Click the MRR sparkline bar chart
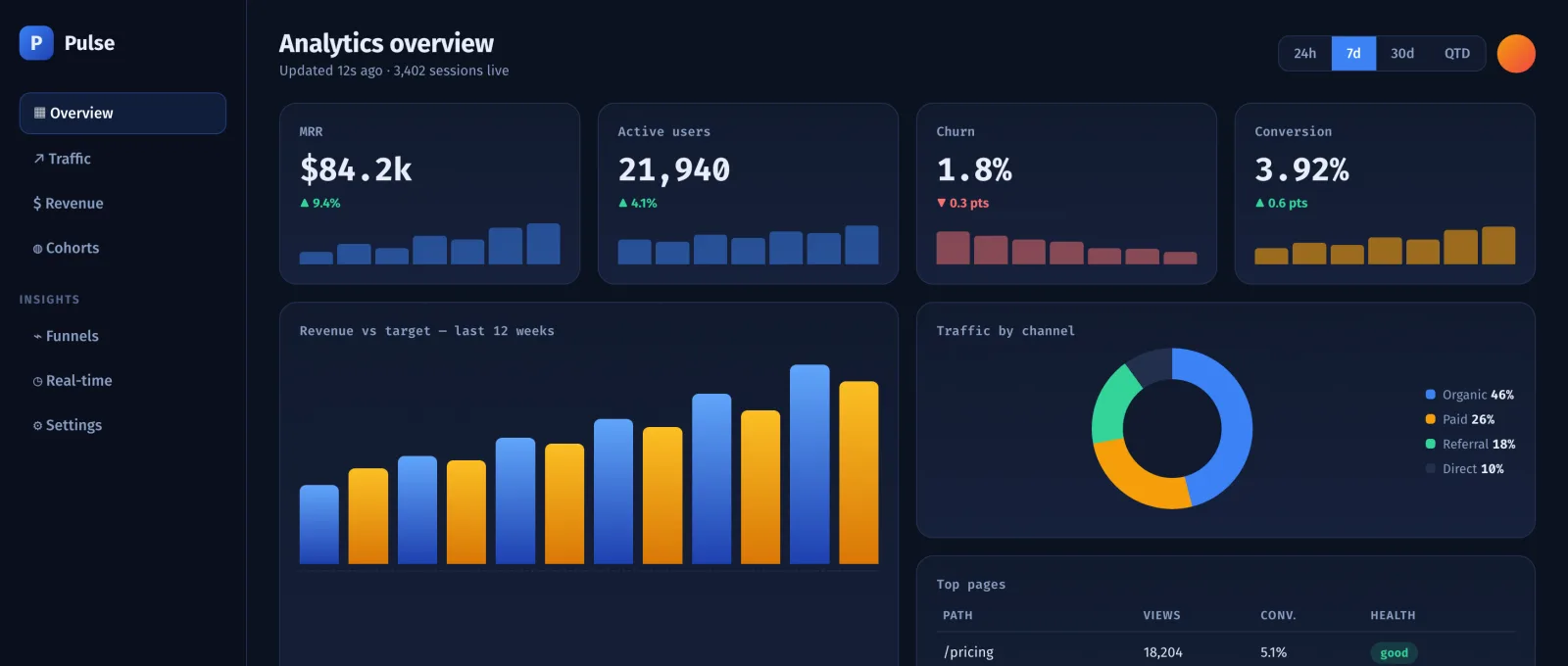Screen dimensions: 1568x666 430,244
